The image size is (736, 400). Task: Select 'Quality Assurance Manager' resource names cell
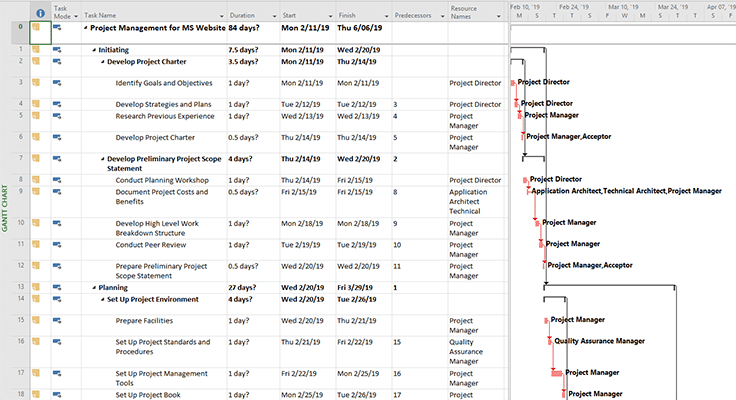point(478,352)
